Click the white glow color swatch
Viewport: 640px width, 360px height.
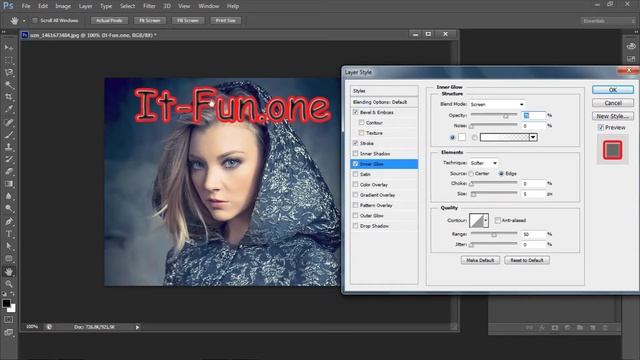(462, 138)
